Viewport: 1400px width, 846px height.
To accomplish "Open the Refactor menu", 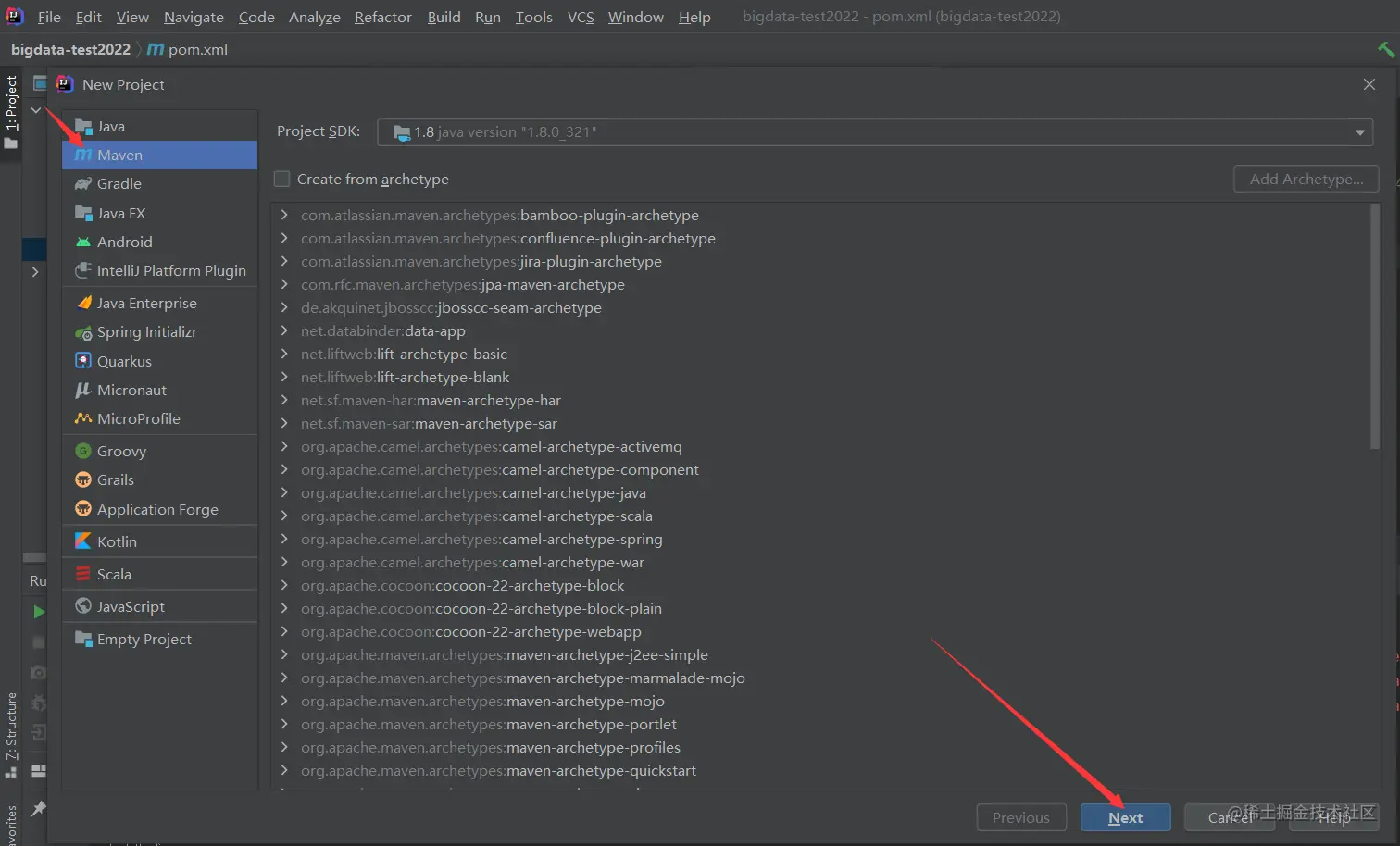I will (x=383, y=17).
